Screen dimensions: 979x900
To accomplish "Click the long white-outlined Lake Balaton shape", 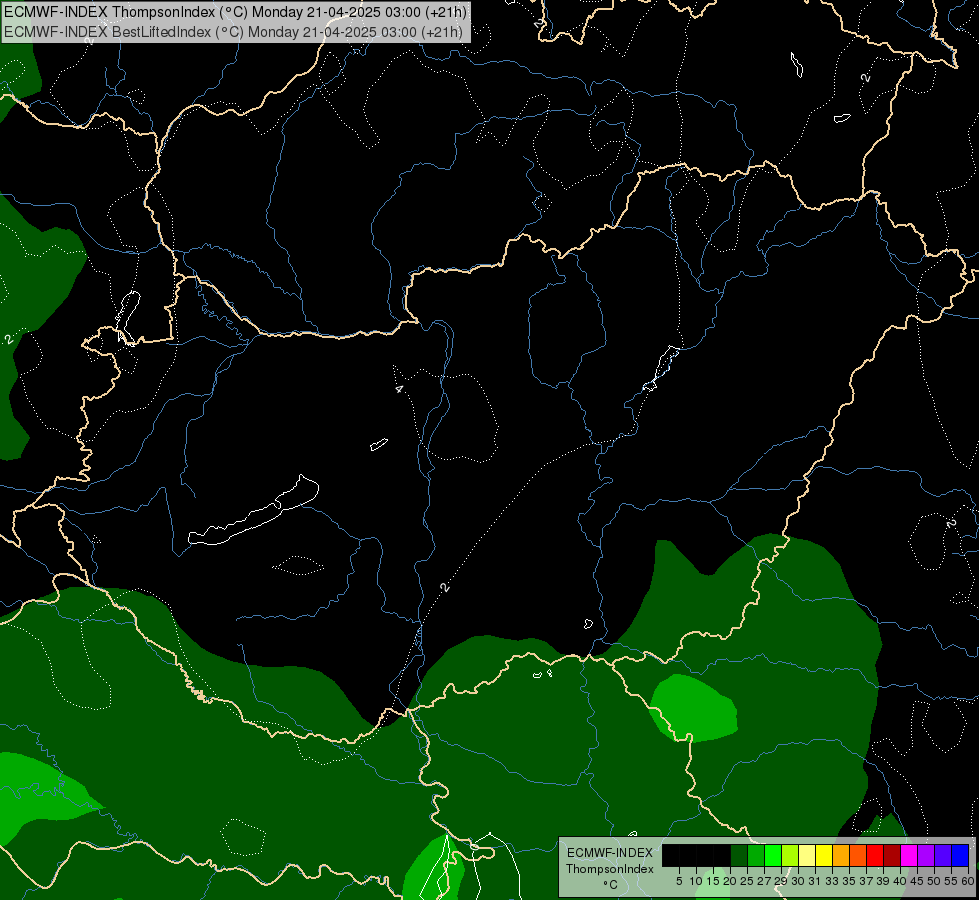I will pos(254,512).
